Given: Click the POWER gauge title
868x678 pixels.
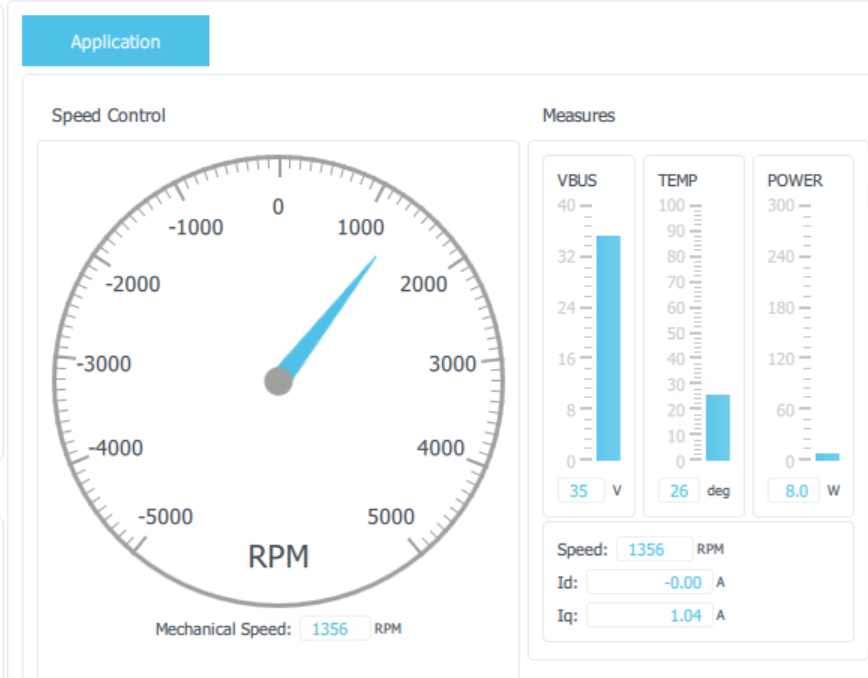Looking at the screenshot, I should click(795, 180).
